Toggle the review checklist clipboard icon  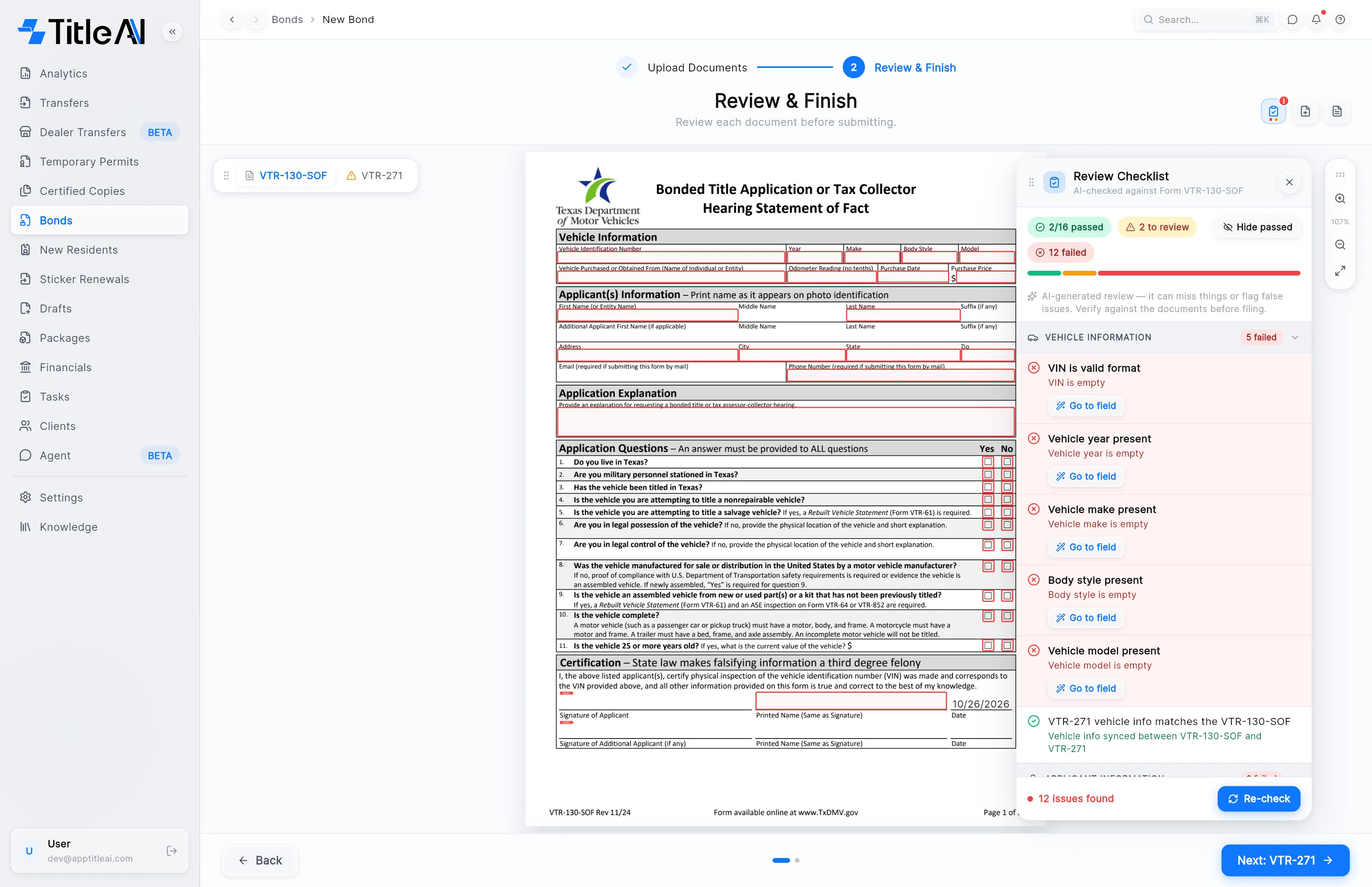coord(1274,111)
